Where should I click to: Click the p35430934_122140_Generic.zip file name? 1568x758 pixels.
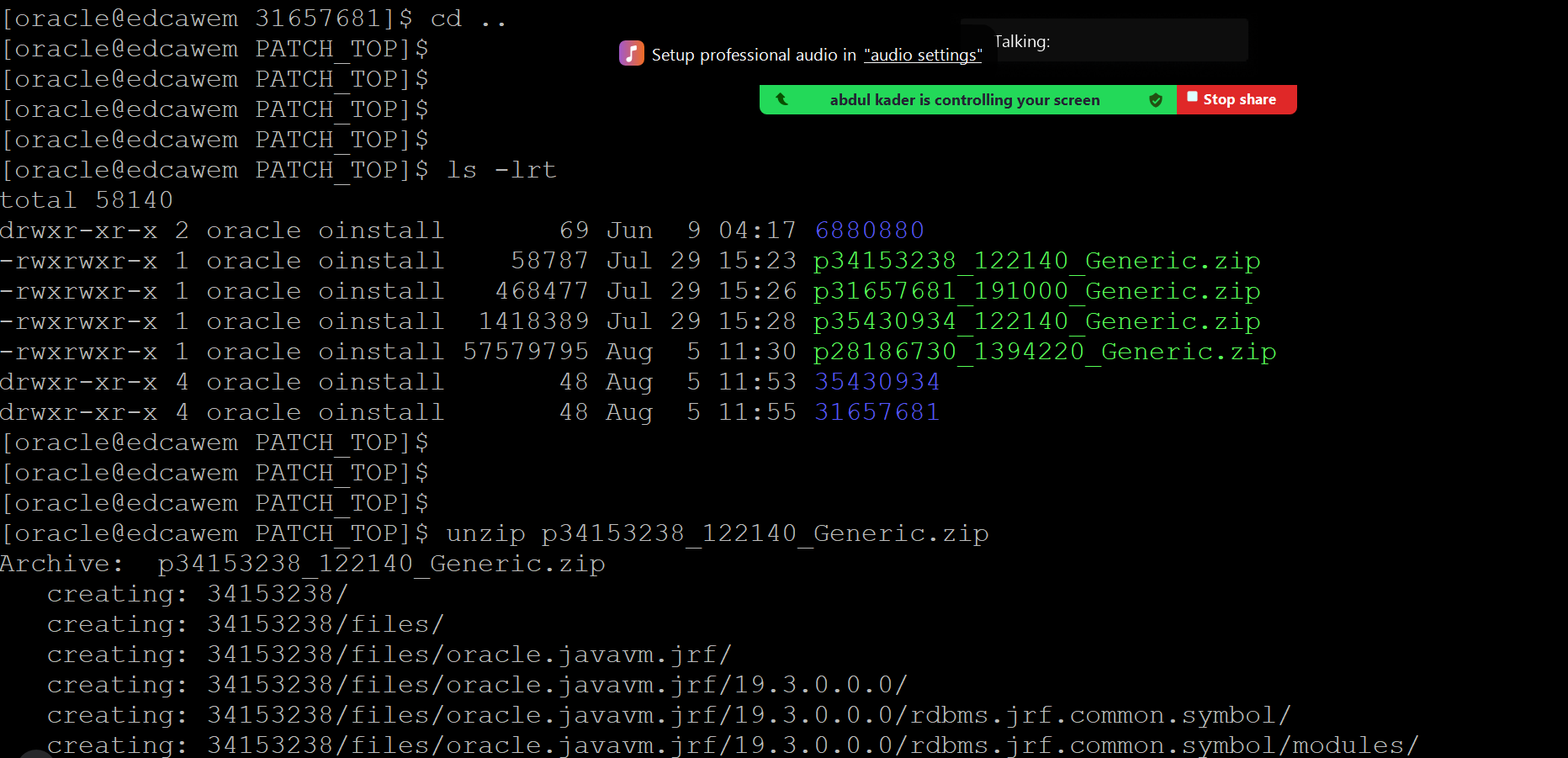[x=1036, y=321]
